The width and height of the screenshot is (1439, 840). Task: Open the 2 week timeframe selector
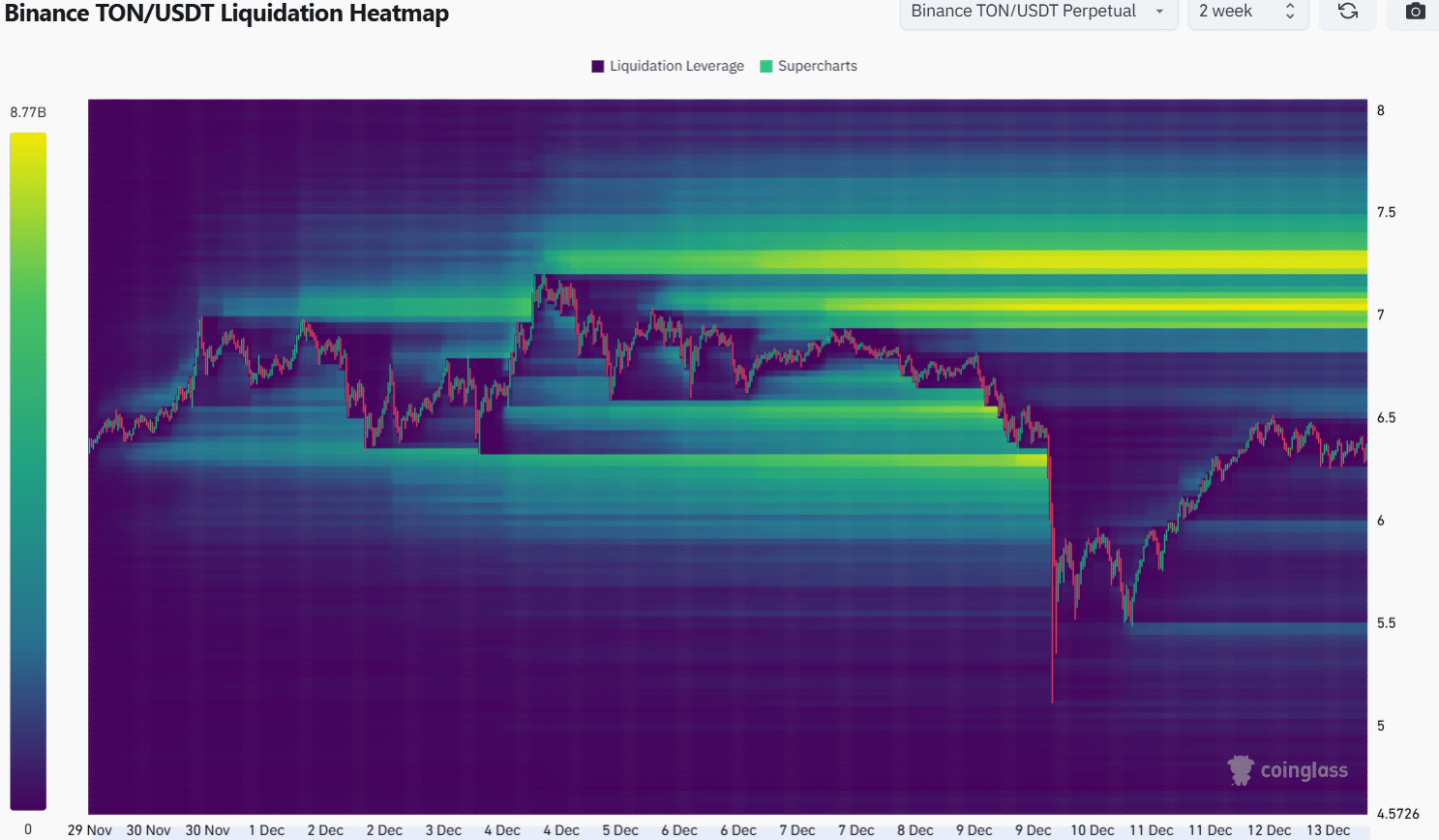tap(1248, 12)
